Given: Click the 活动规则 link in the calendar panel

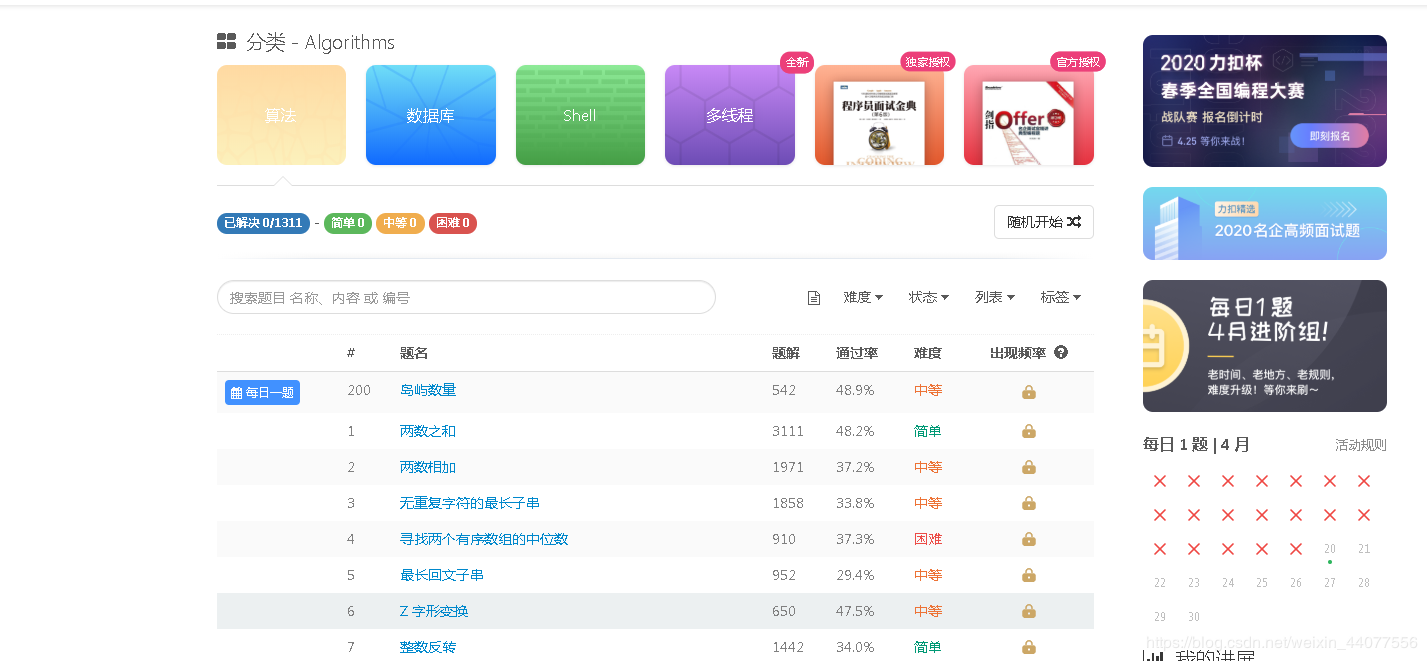Looking at the screenshot, I should click(1360, 445).
